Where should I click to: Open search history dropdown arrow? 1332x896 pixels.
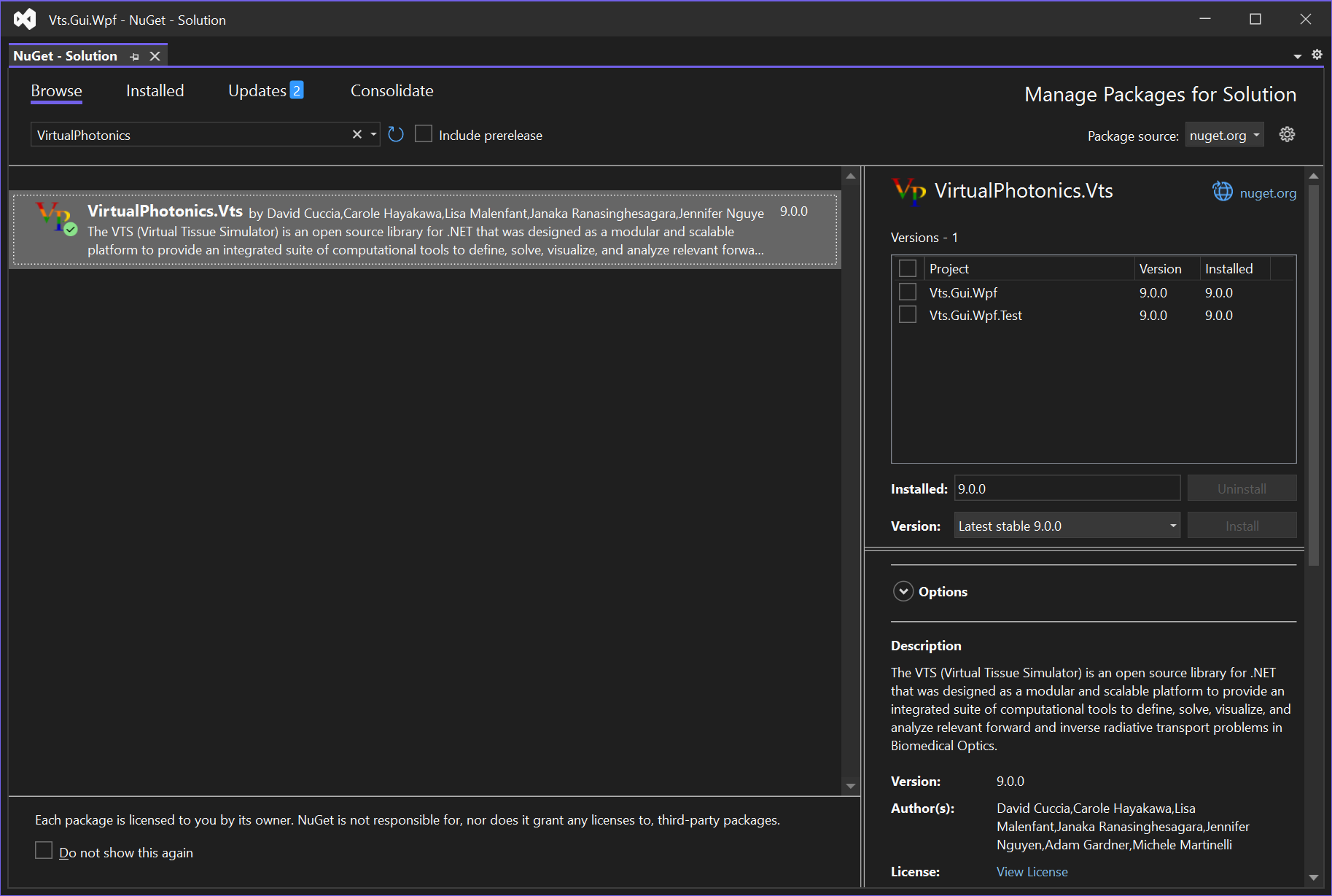(373, 134)
